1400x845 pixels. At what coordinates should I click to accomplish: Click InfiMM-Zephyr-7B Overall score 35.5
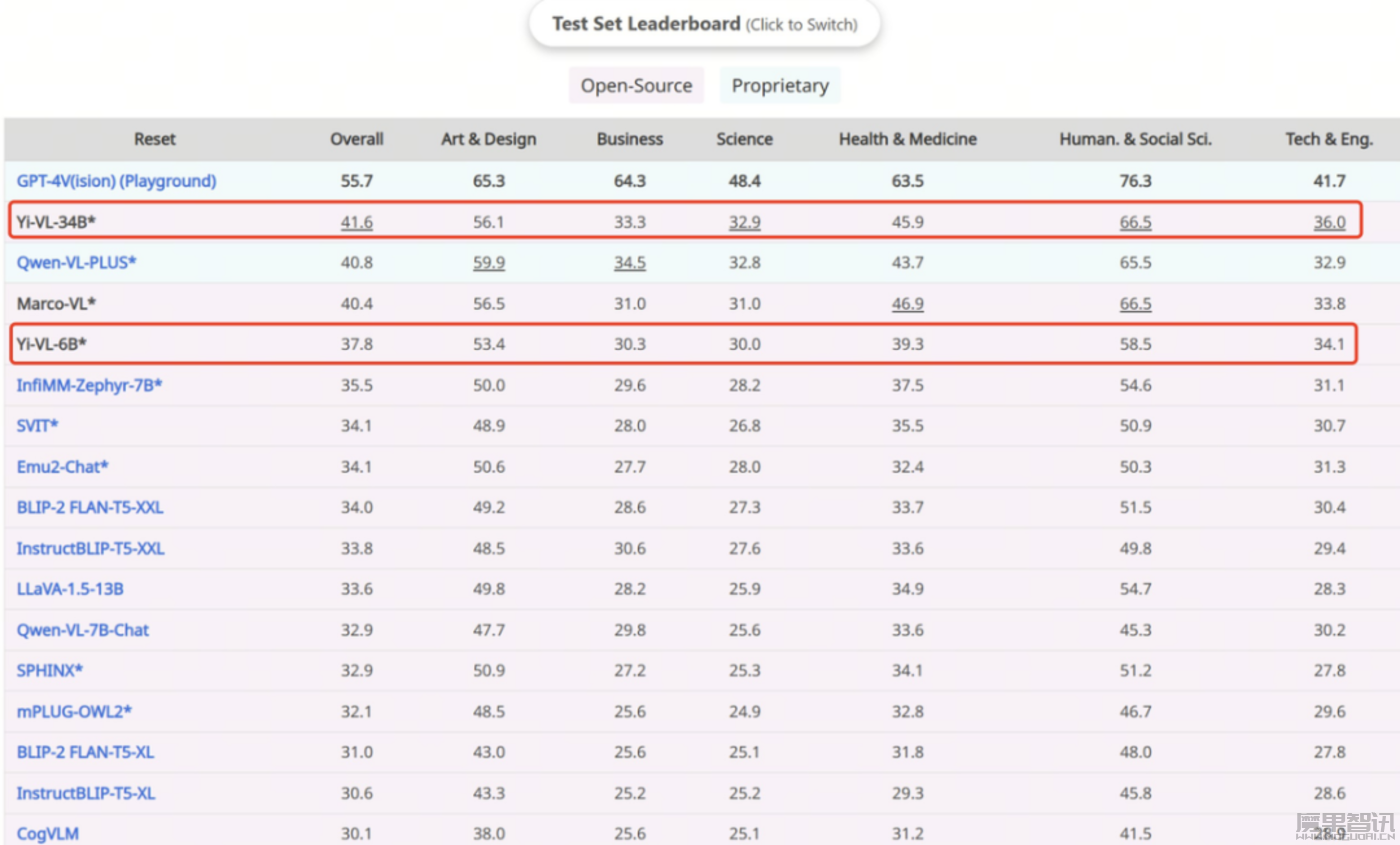tap(357, 385)
